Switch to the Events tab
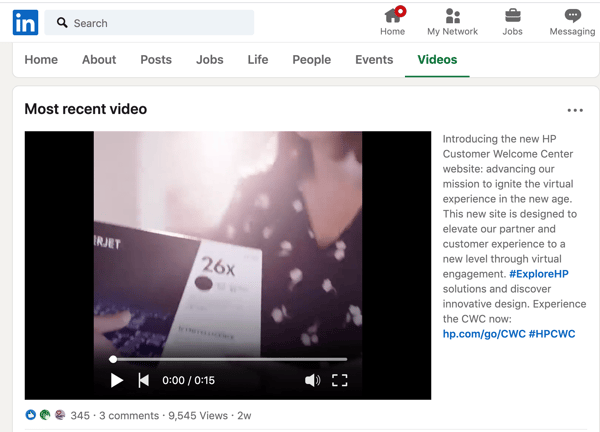This screenshot has width=600, height=432. (x=374, y=60)
